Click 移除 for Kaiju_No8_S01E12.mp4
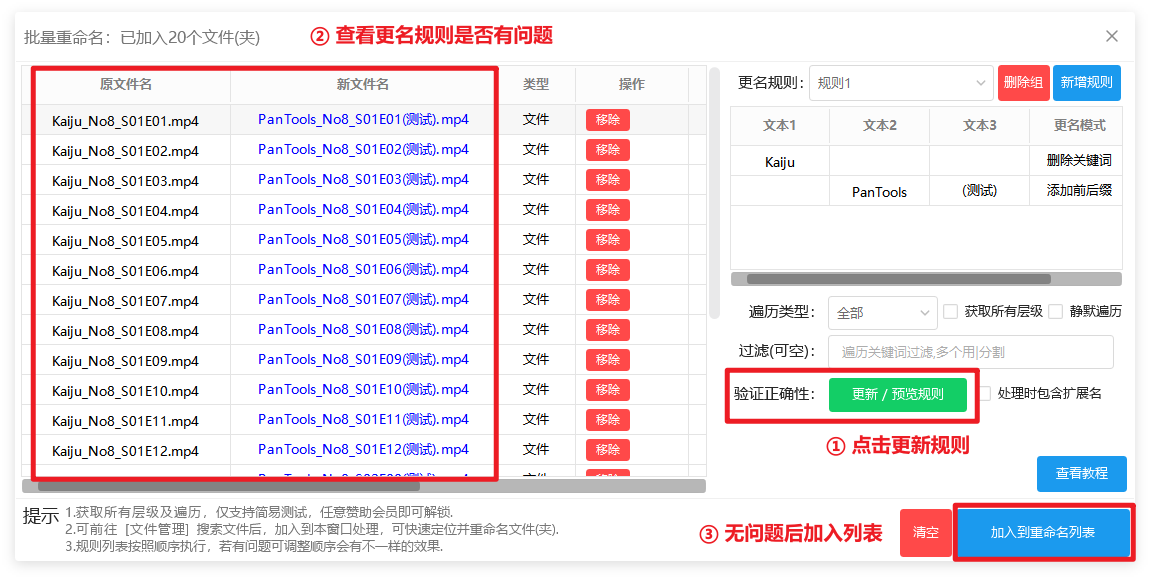This screenshot has height=579, width=1150. click(607, 450)
